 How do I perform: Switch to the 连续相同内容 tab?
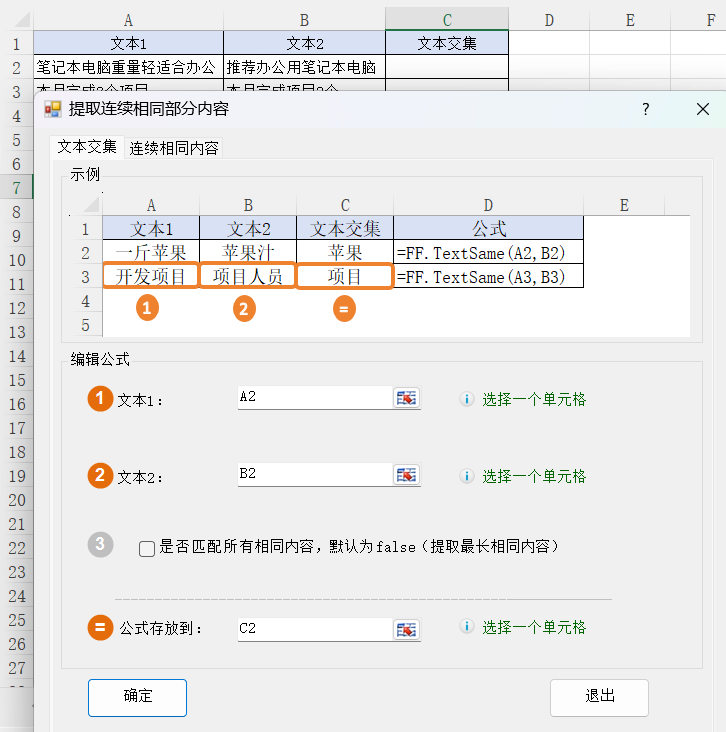click(174, 148)
